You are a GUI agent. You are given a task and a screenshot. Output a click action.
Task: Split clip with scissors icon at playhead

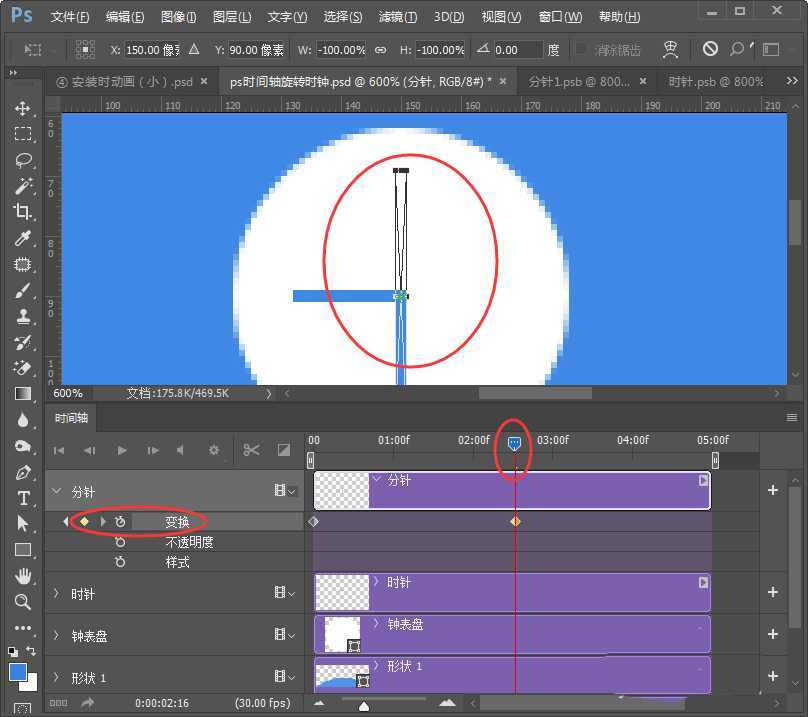click(x=251, y=450)
